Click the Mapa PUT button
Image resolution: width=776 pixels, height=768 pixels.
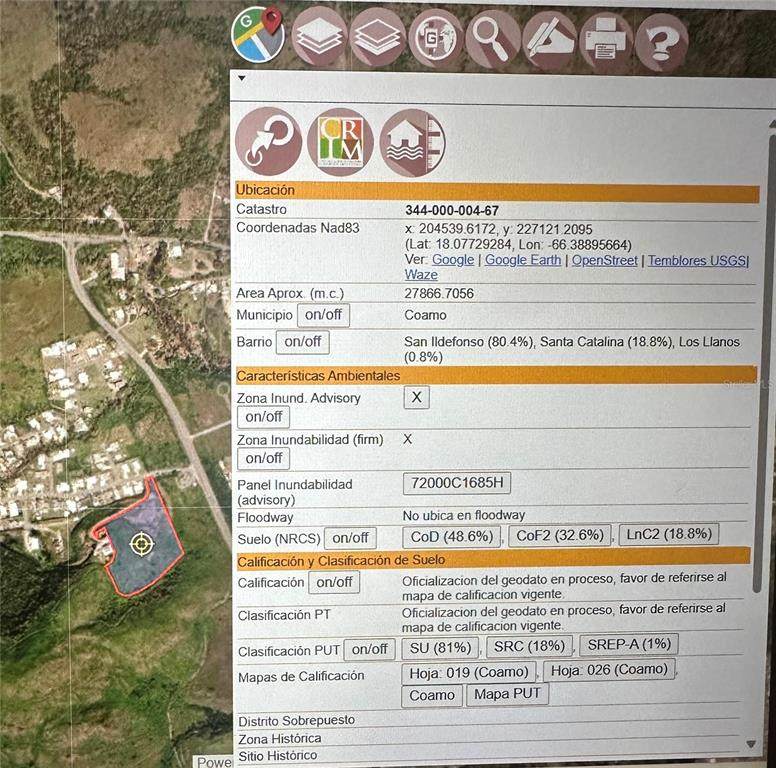(508, 694)
